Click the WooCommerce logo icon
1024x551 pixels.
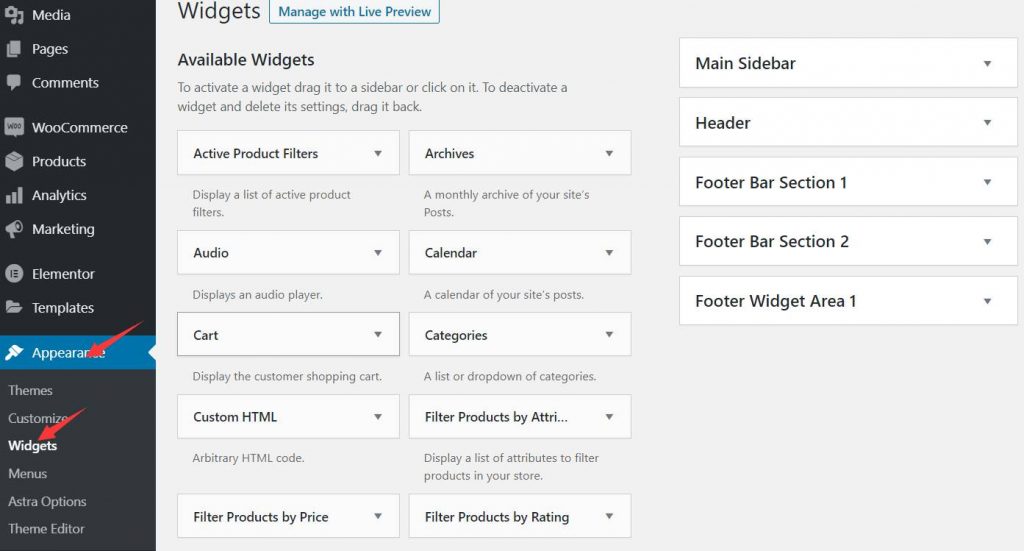[x=14, y=128]
